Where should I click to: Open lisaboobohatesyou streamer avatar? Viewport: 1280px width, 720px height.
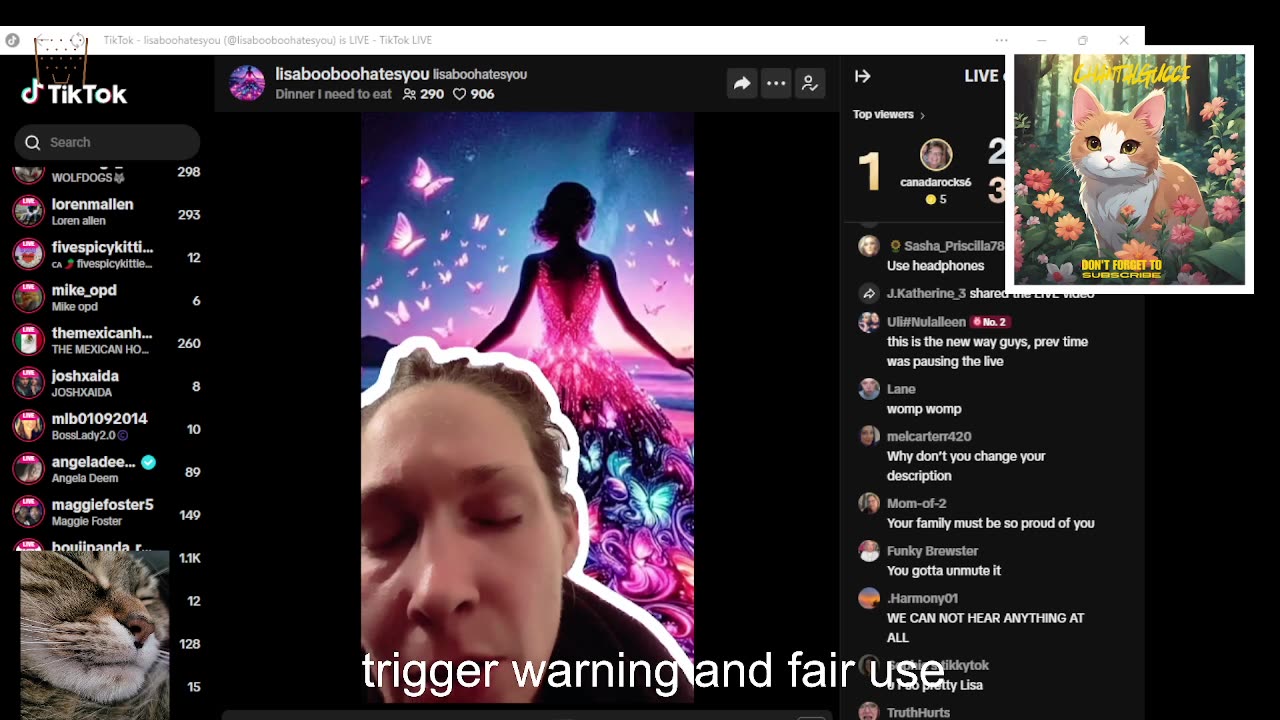coord(247,83)
